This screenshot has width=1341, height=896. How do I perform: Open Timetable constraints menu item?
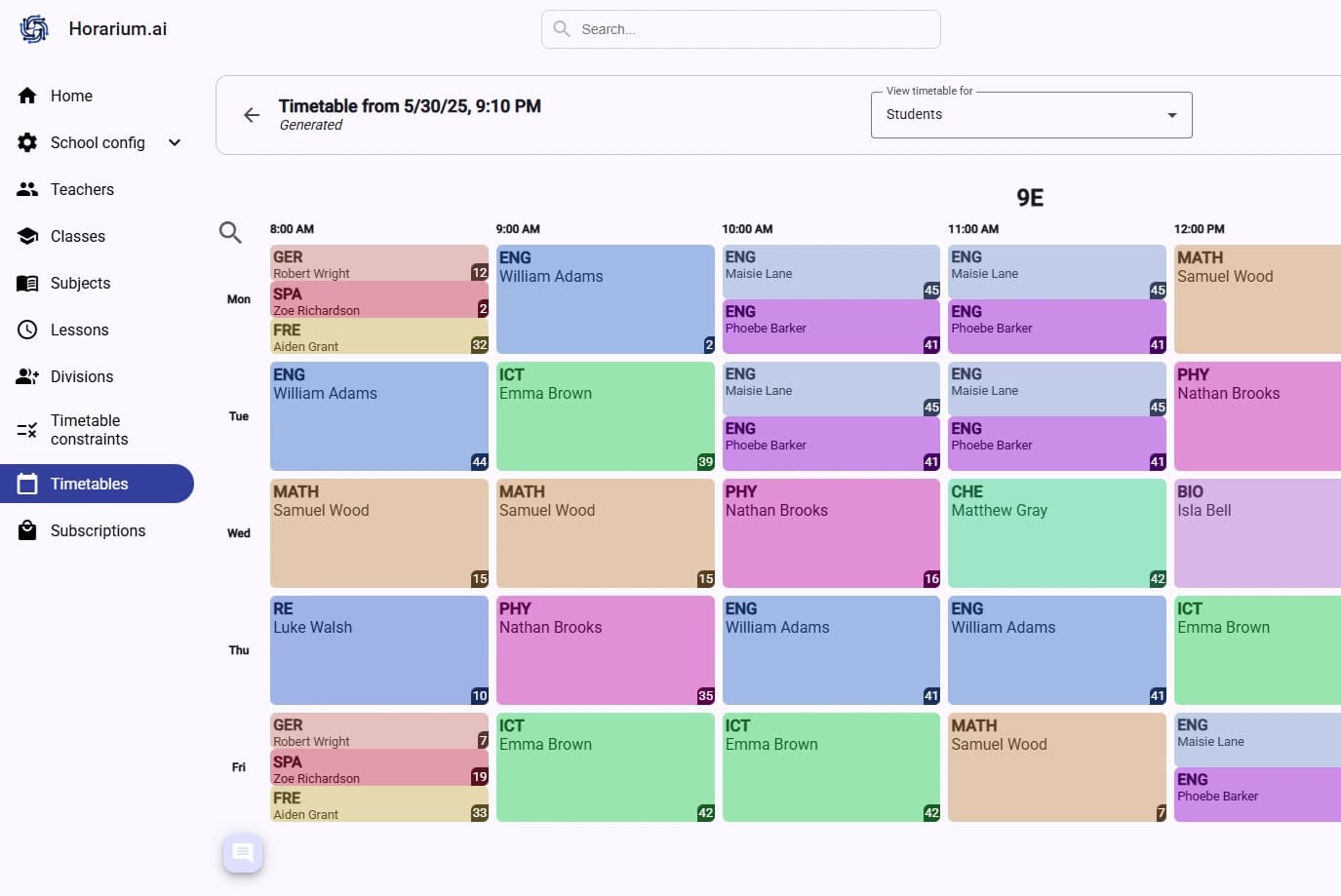pos(89,430)
